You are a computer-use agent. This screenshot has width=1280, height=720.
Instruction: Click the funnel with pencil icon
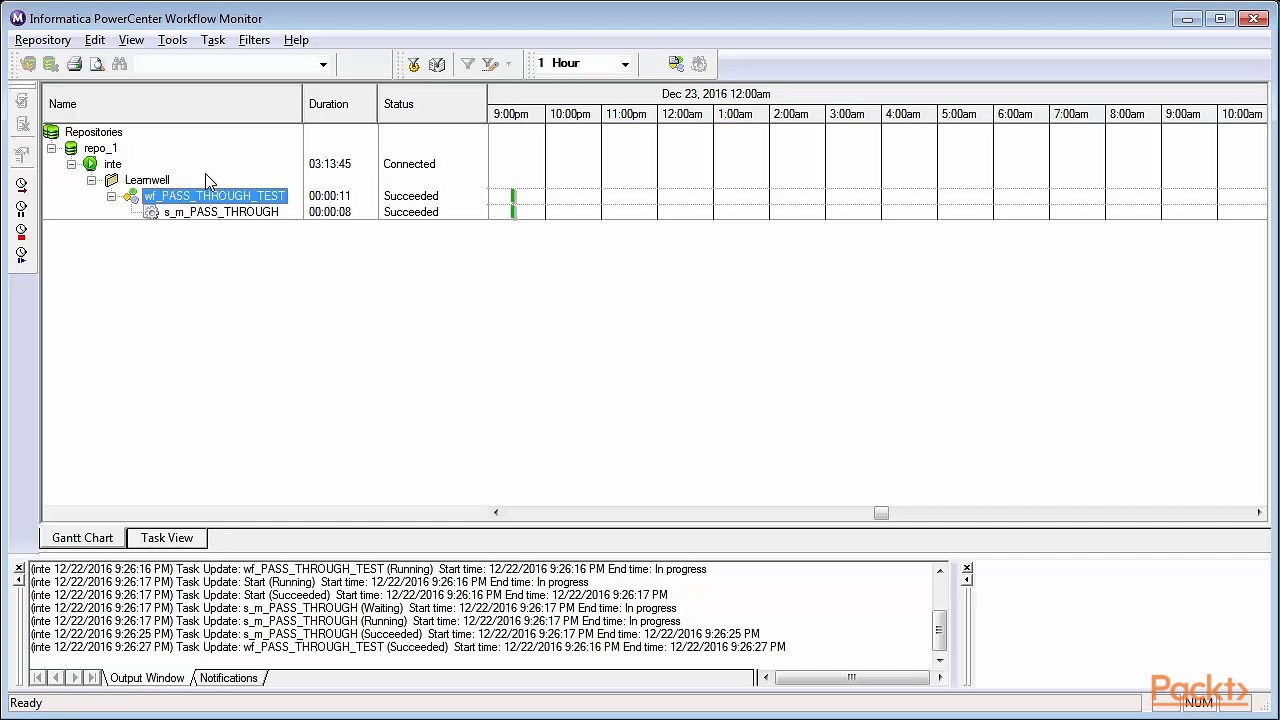490,64
